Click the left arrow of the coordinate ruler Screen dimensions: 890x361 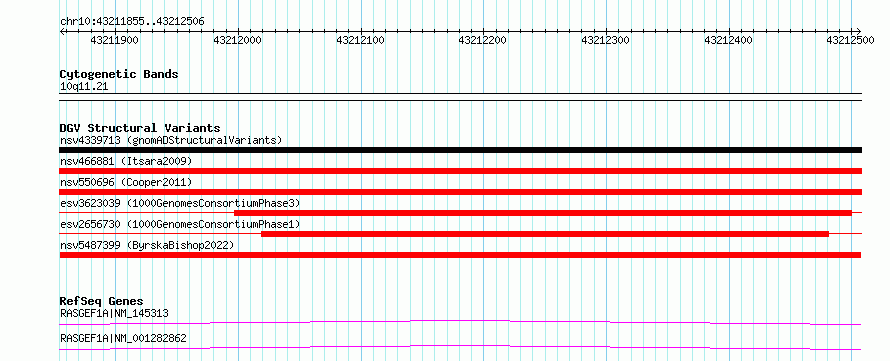[x=62, y=31]
